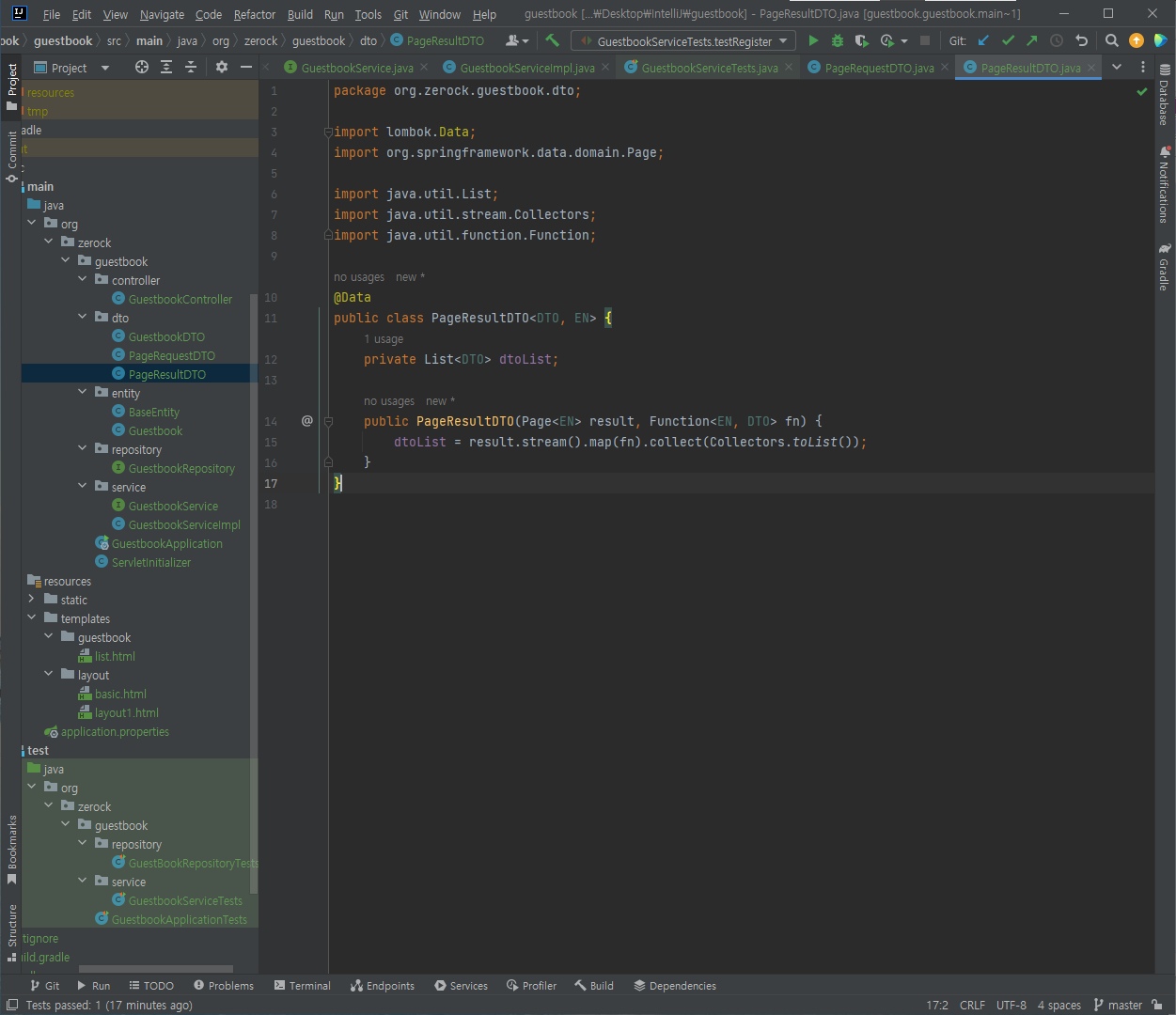This screenshot has width=1176, height=1015.
Task: Show hidden editor tabs chevron
Action: (1117, 67)
